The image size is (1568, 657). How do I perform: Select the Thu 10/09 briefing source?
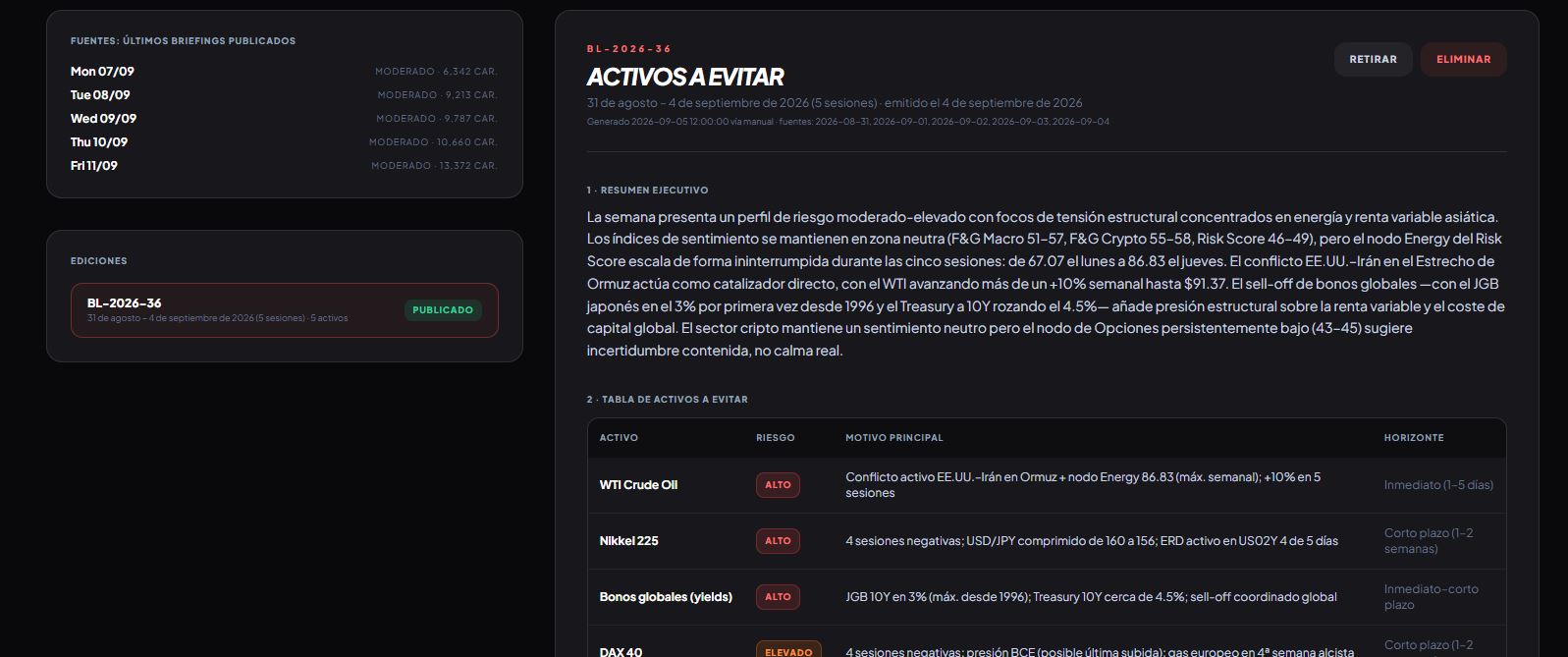point(284,142)
